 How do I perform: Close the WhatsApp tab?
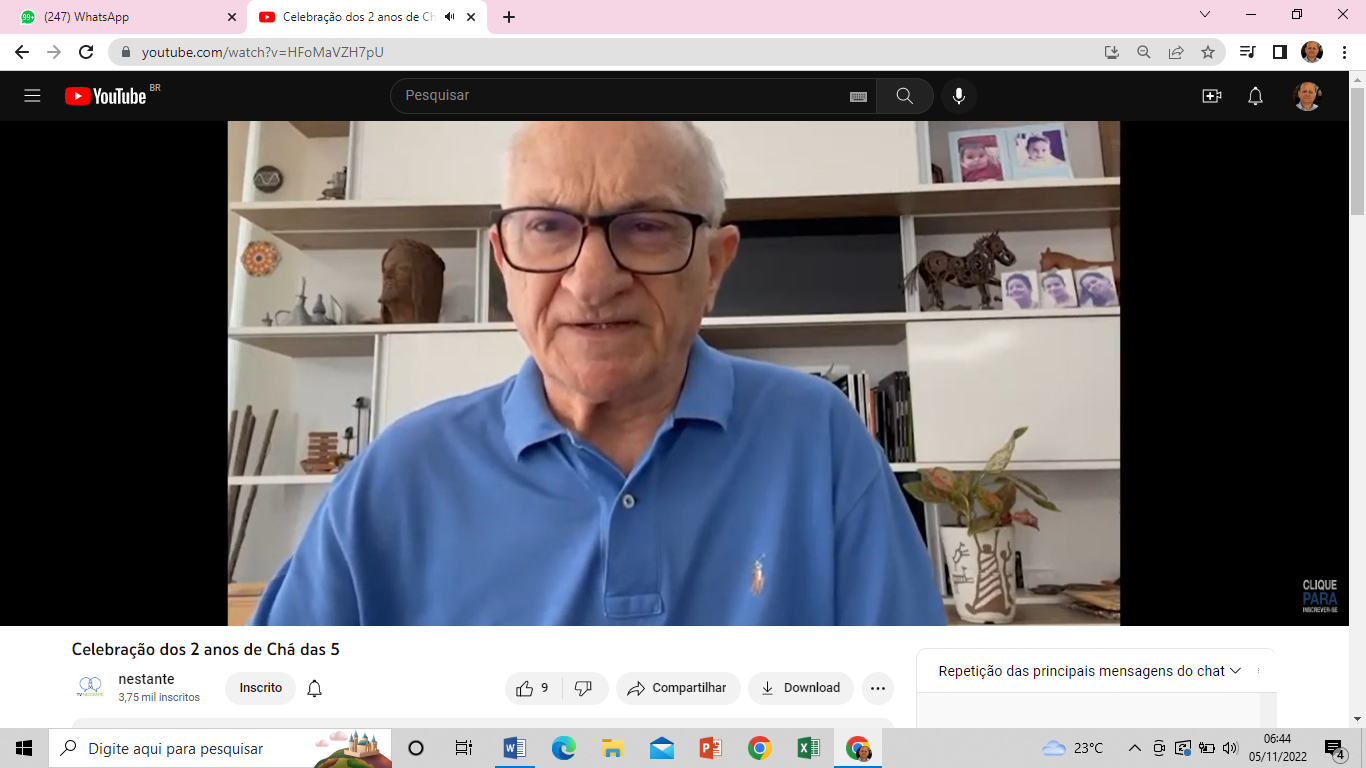pos(232,17)
